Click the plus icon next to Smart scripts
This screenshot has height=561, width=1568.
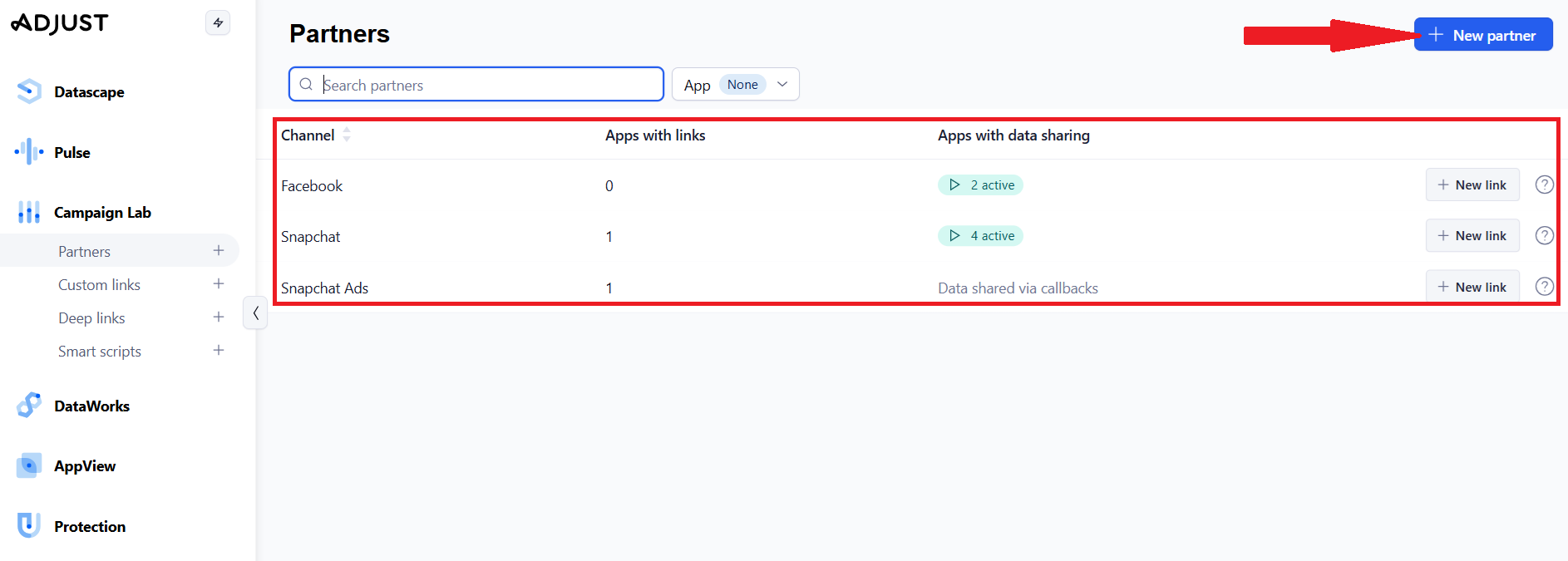[219, 351]
